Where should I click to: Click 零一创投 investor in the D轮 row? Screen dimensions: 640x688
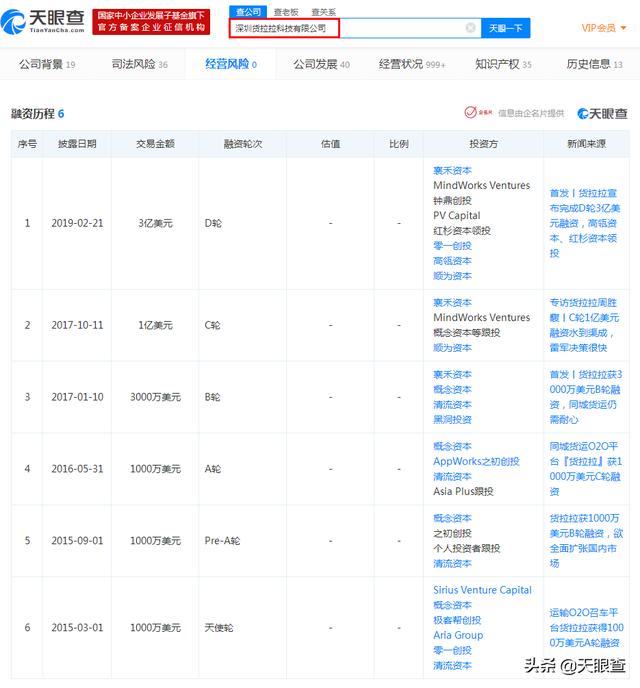pos(452,246)
